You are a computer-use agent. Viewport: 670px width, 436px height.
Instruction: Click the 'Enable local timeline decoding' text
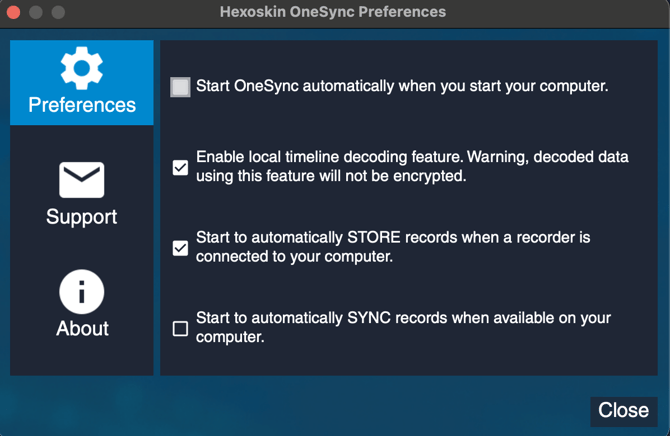pos(412,167)
